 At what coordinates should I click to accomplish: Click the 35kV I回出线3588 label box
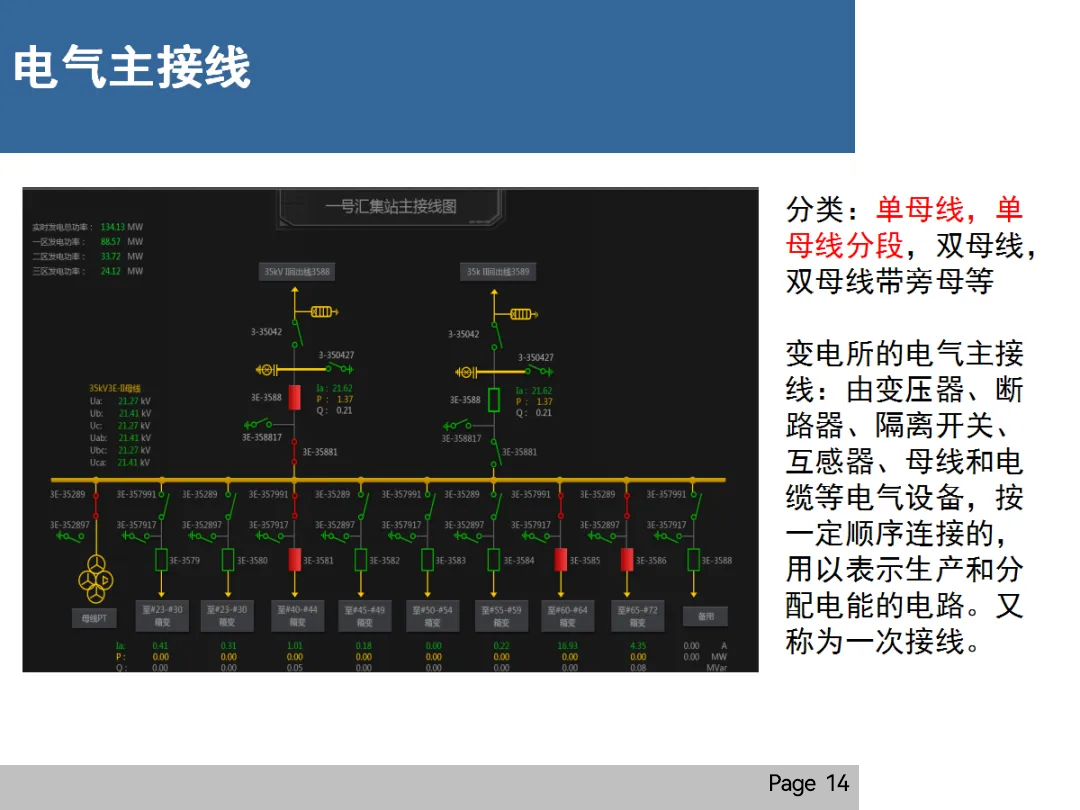pyautogui.click(x=297, y=271)
